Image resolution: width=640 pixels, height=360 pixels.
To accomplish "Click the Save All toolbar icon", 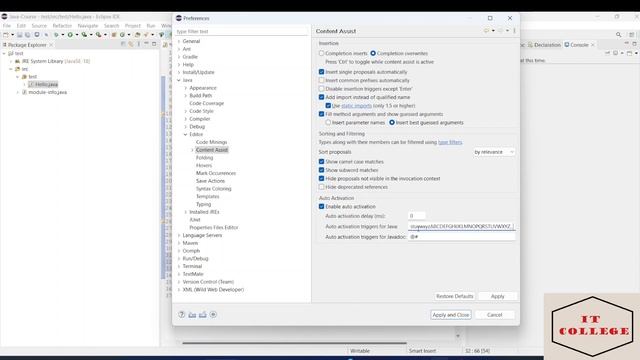I will pos(27,35).
